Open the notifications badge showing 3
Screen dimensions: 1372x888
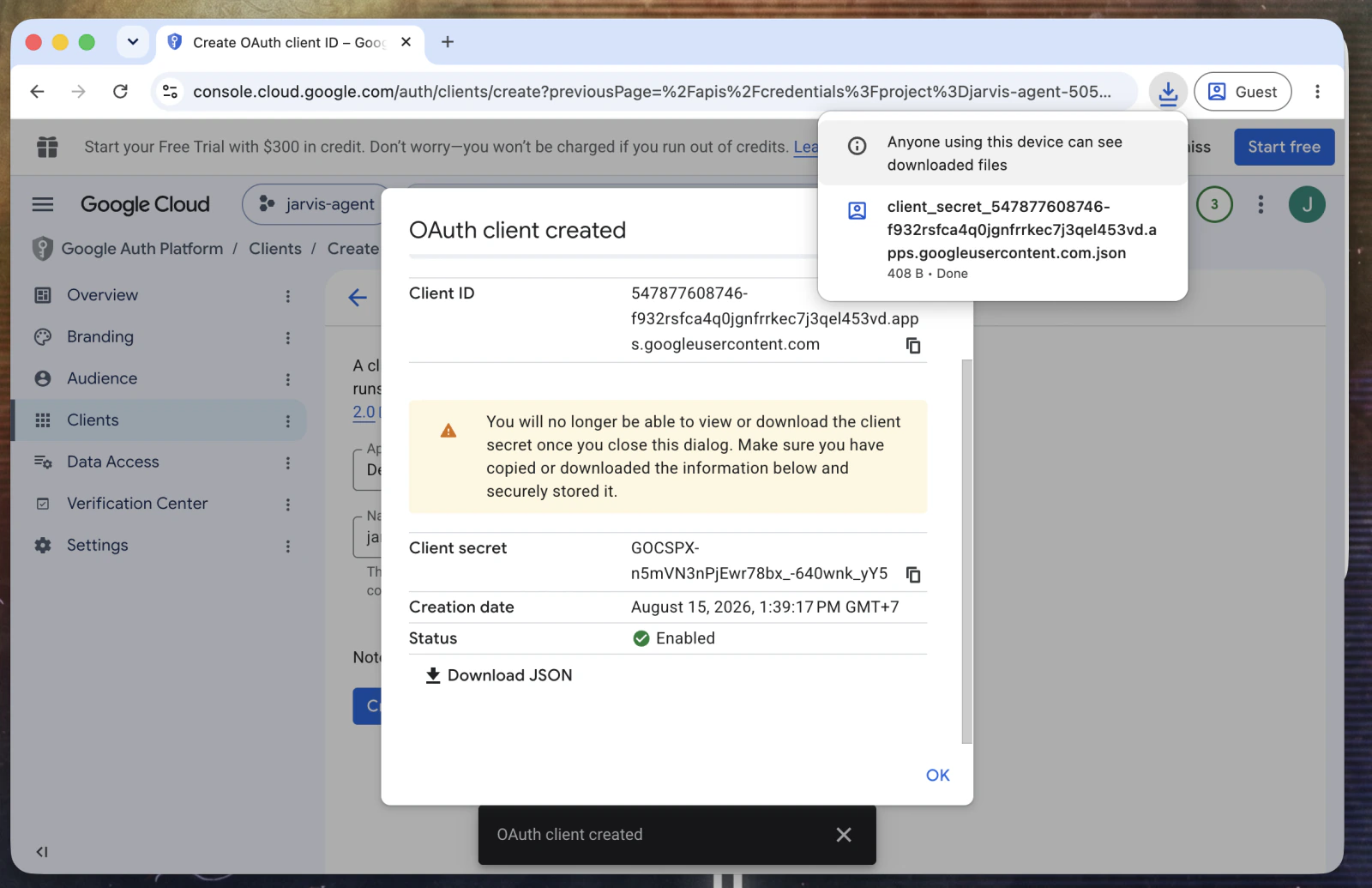pos(1214,204)
